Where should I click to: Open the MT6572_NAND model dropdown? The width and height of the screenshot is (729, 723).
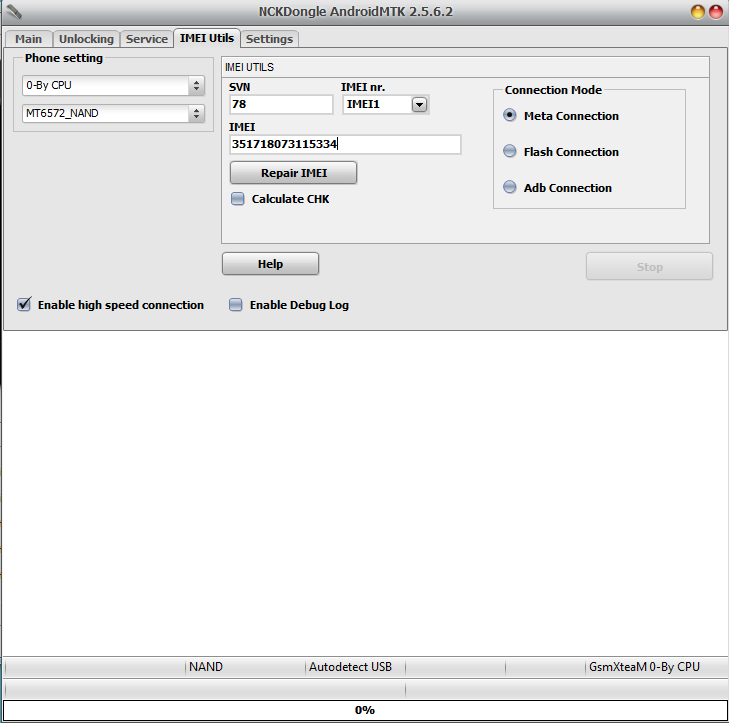113,113
